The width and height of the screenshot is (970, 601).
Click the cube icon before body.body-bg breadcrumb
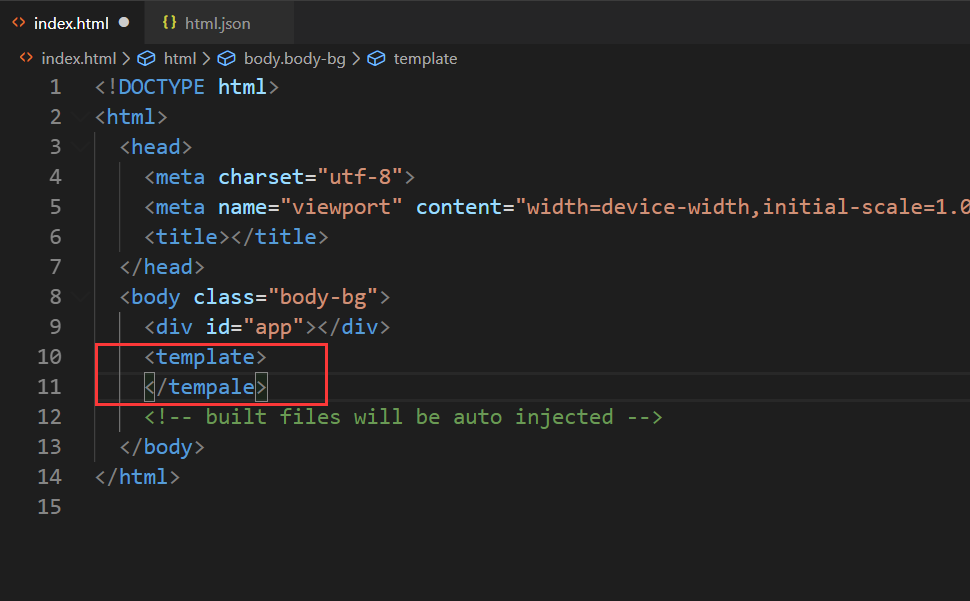[x=226, y=59]
